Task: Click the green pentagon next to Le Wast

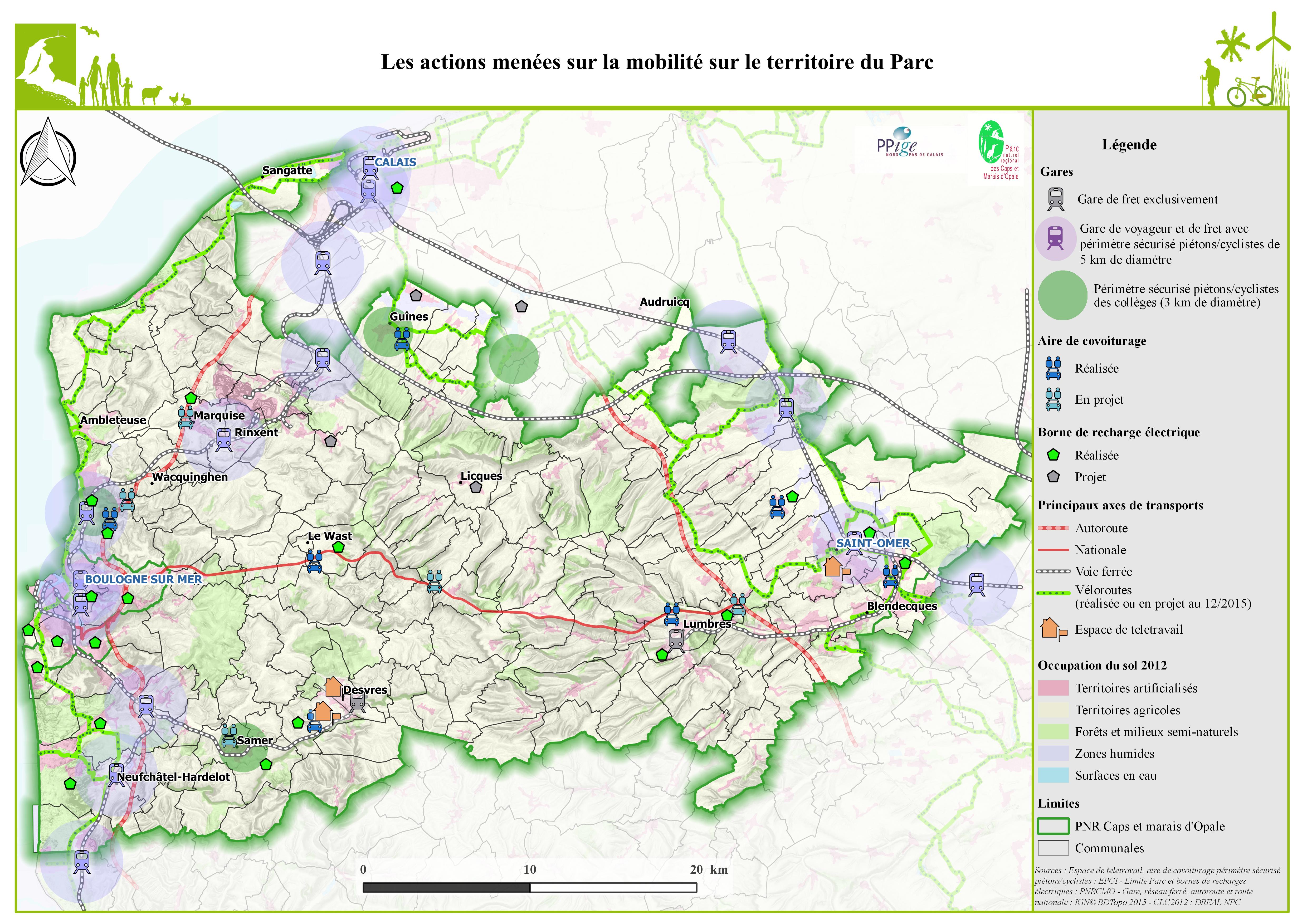Action: coord(338,547)
